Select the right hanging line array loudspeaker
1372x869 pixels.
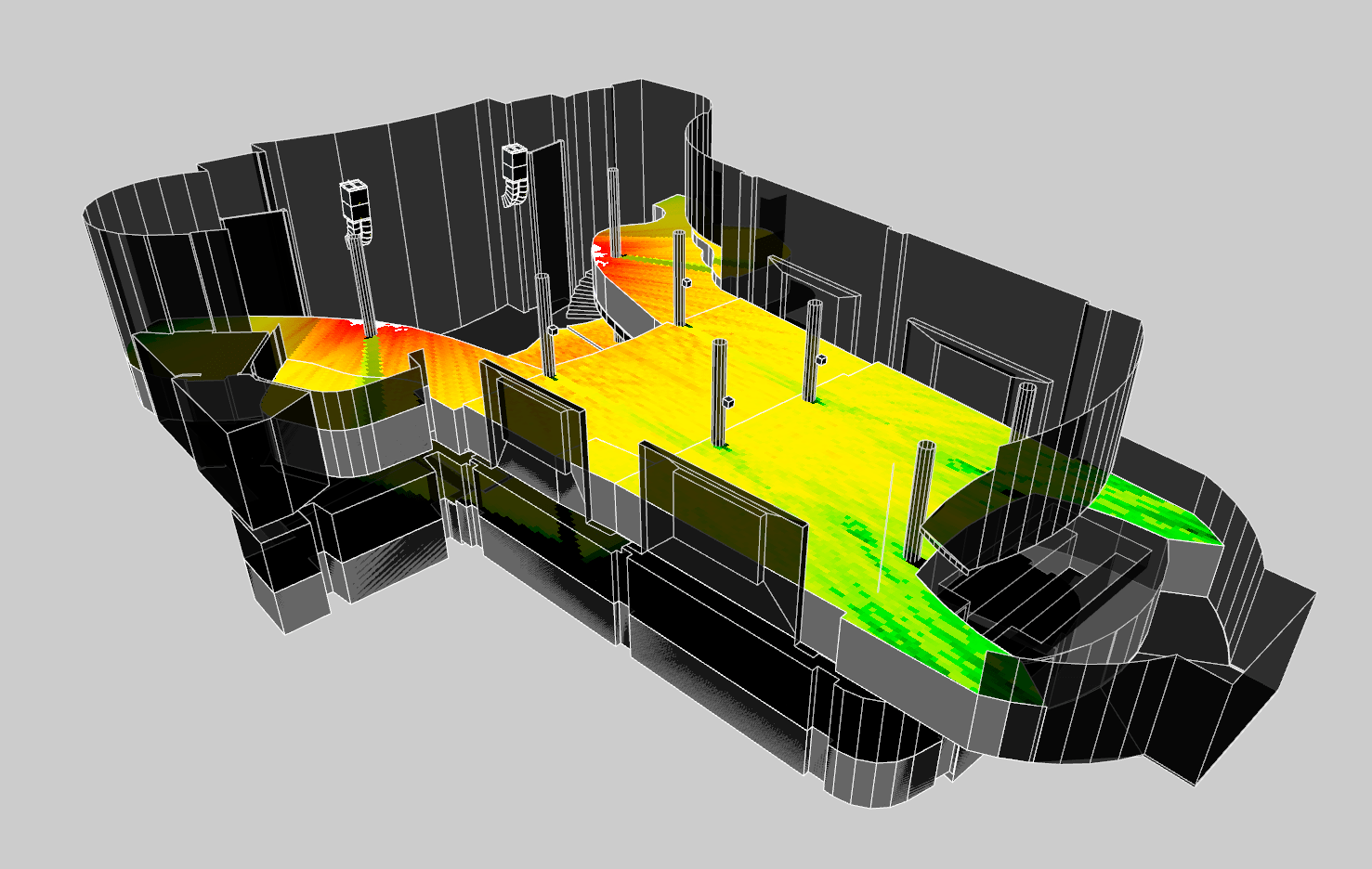click(515, 175)
